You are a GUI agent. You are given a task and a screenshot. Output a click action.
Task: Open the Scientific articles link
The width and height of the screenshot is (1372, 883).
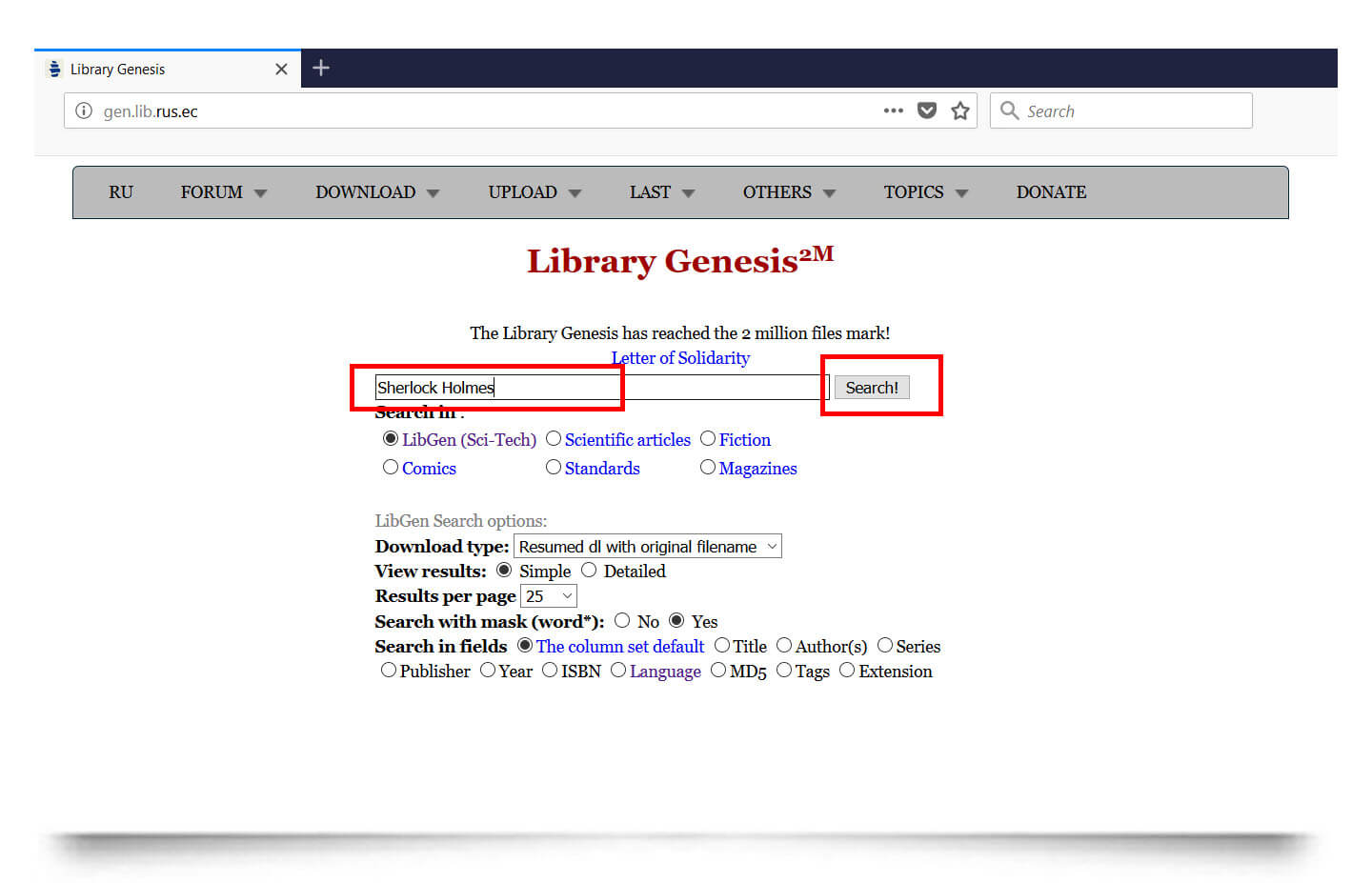pos(628,440)
